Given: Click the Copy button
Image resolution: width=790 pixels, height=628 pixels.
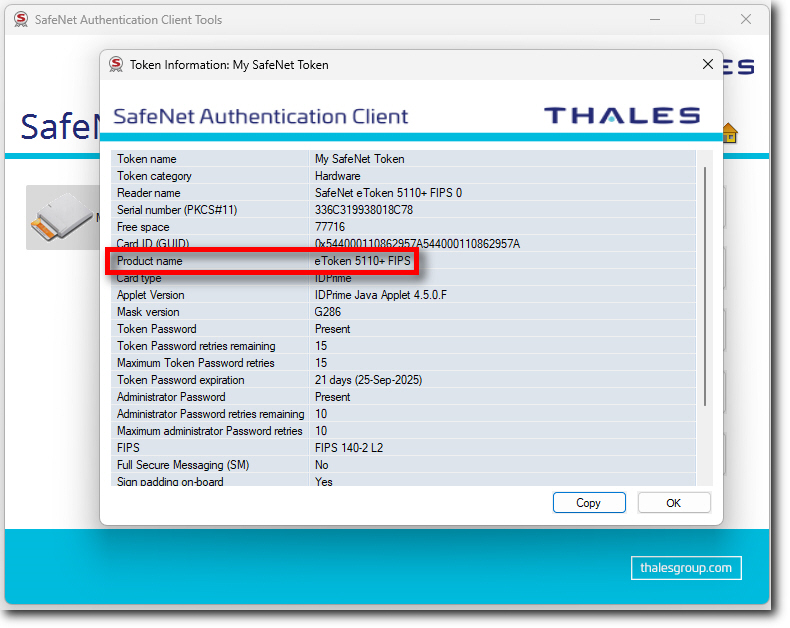Looking at the screenshot, I should [588, 503].
